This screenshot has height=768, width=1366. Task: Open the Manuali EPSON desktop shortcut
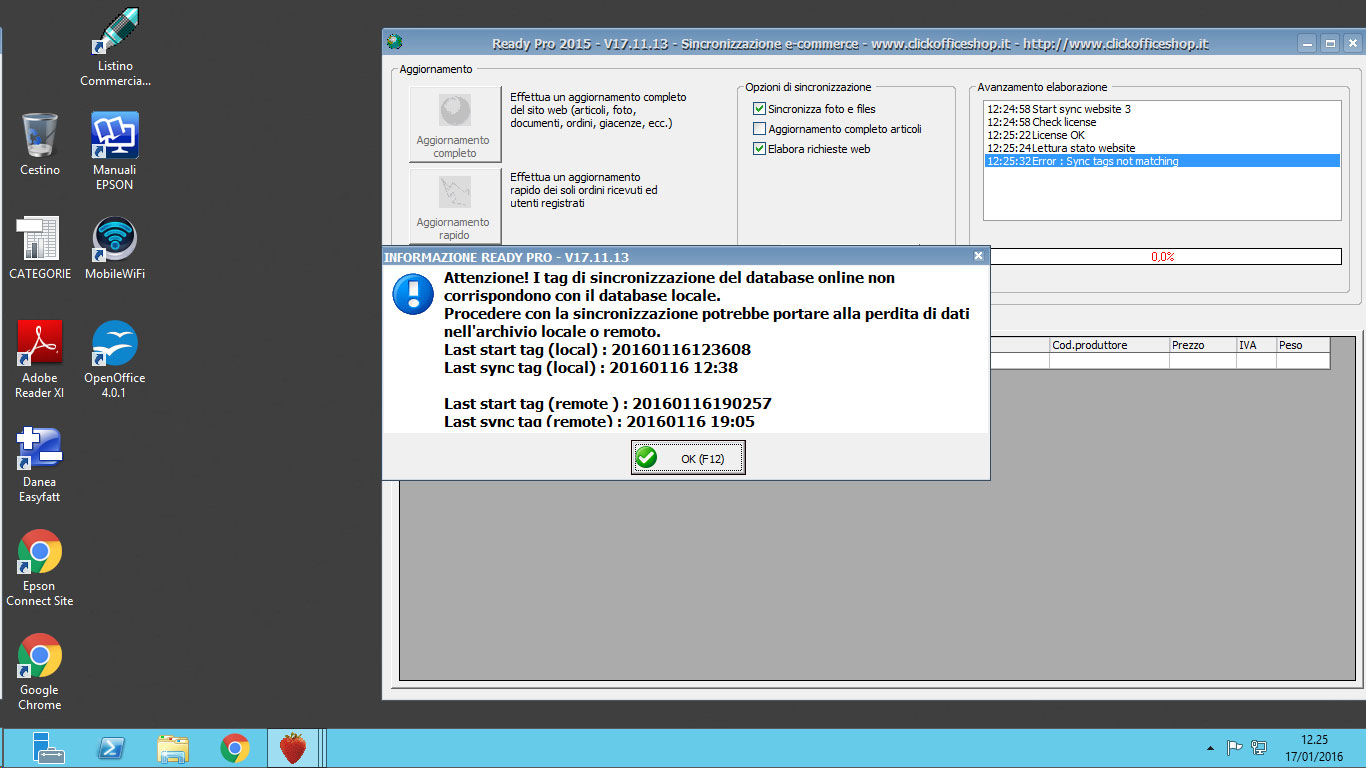(115, 150)
